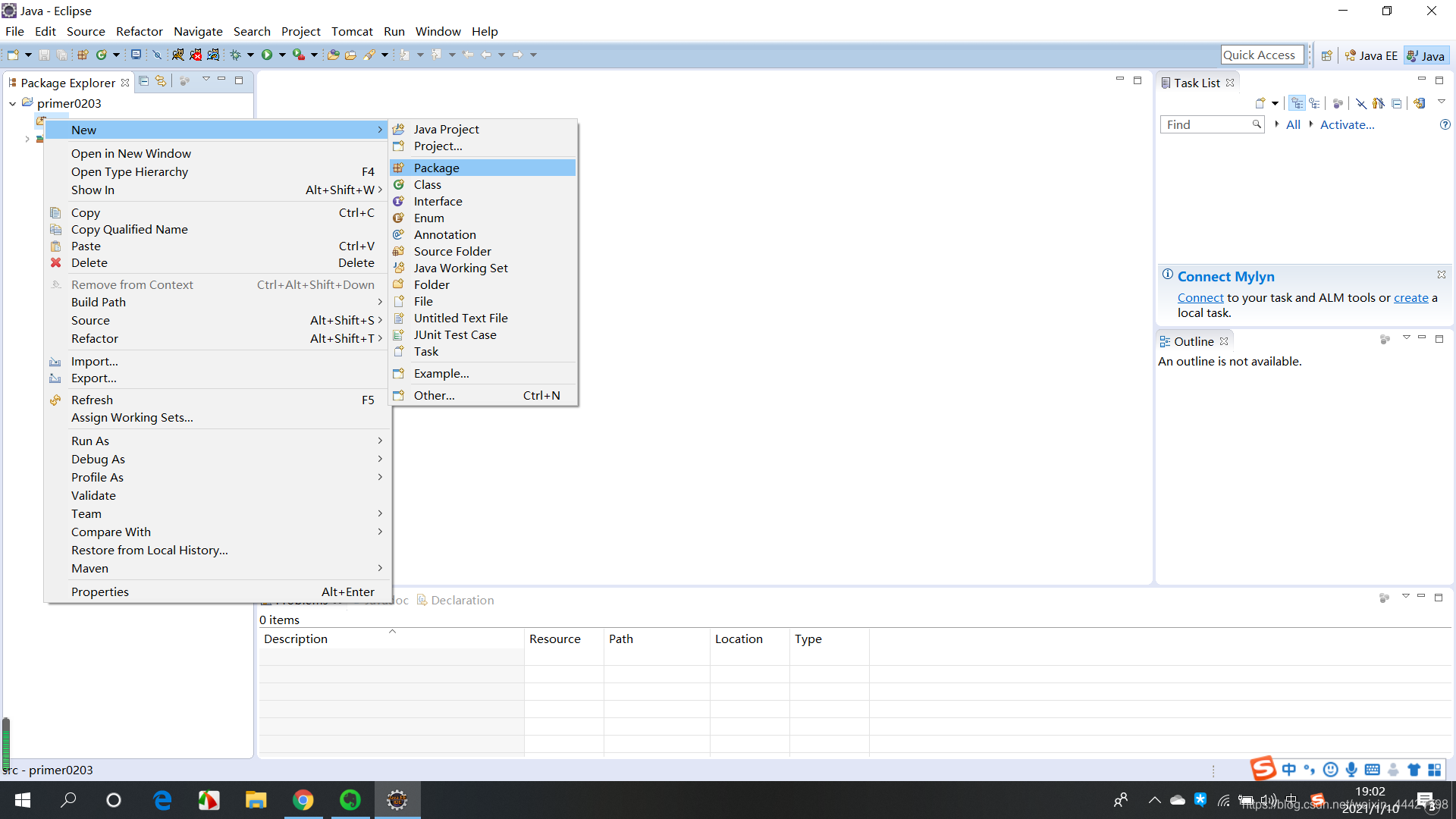1456x819 pixels.
Task: Open the External Tools dropdown arrow
Action: pos(314,55)
